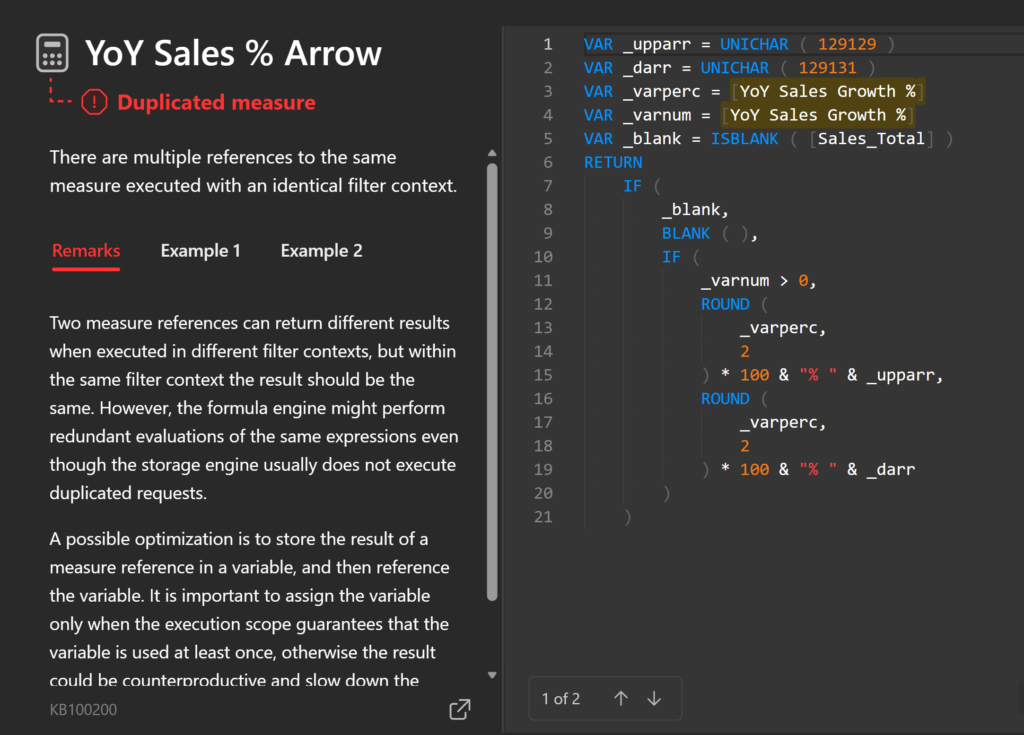Viewport: 1024px width, 735px height.
Task: Open the KB article with the external link icon
Action: click(x=460, y=709)
